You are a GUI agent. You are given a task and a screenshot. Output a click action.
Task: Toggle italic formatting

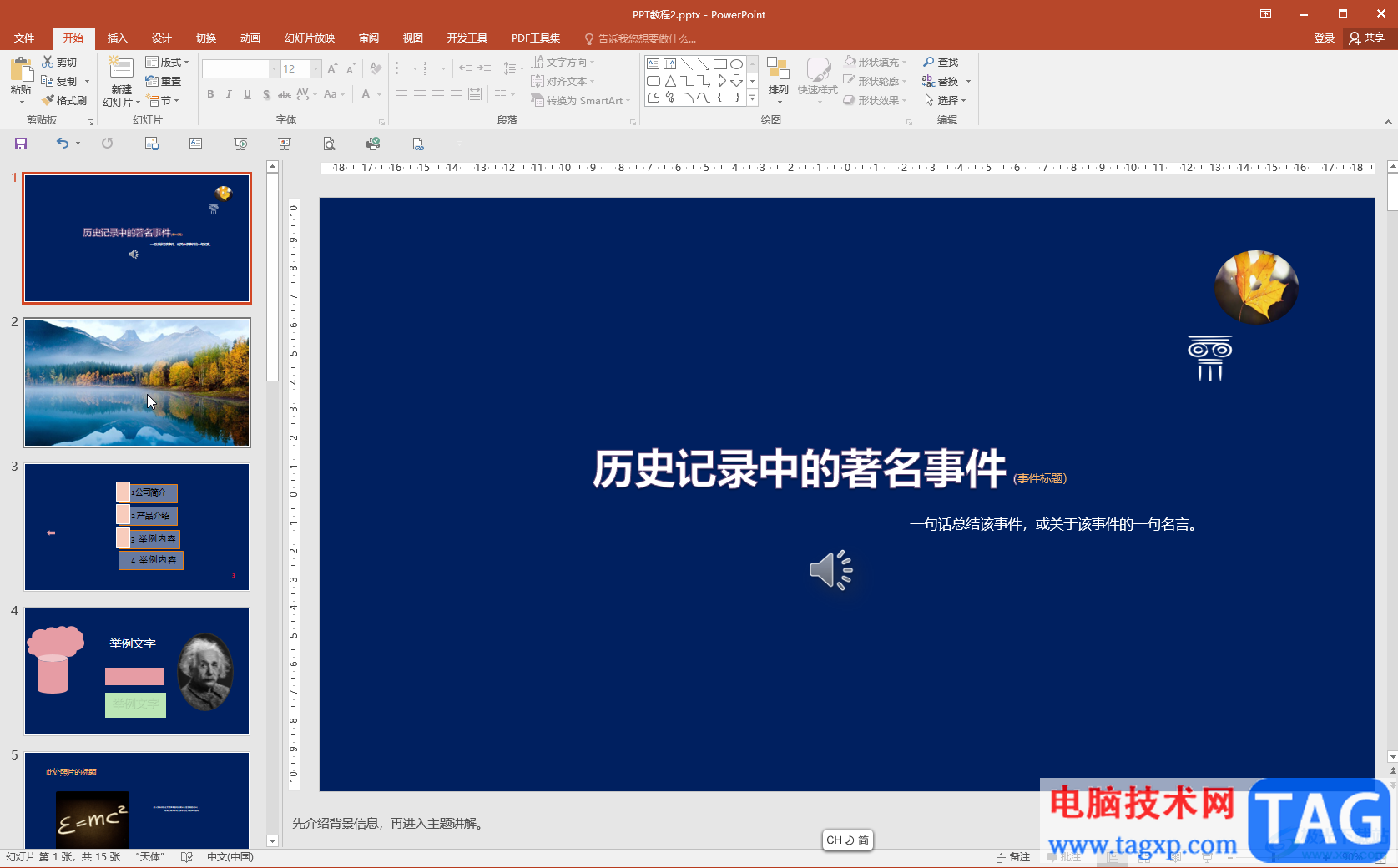point(229,94)
